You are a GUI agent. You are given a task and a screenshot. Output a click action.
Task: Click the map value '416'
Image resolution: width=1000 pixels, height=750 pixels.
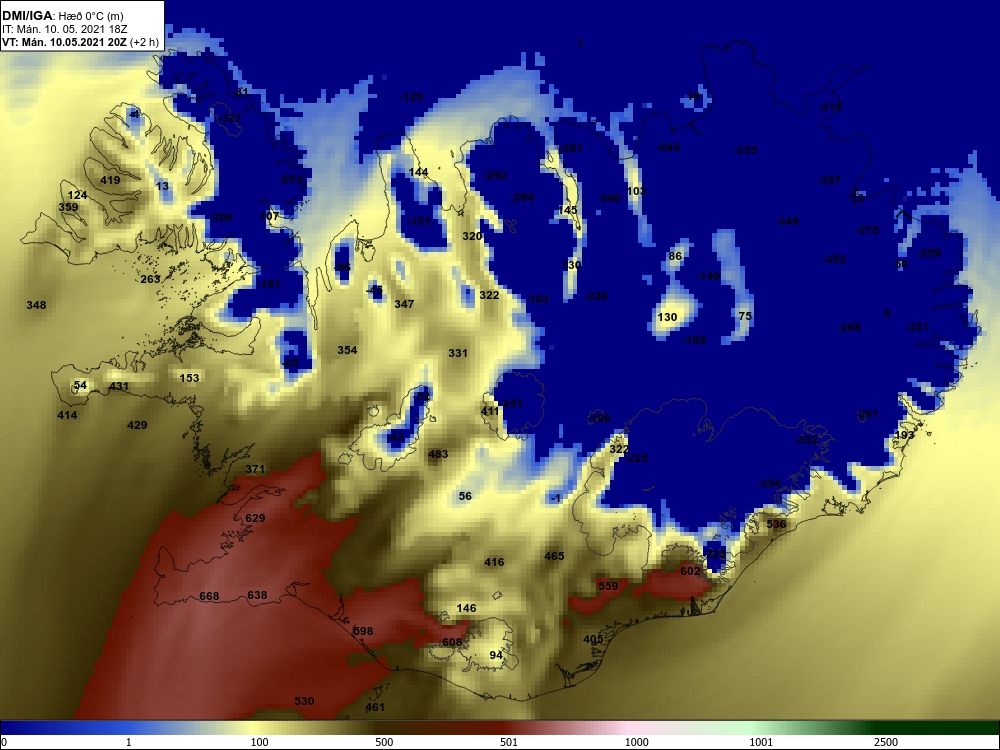(x=494, y=562)
